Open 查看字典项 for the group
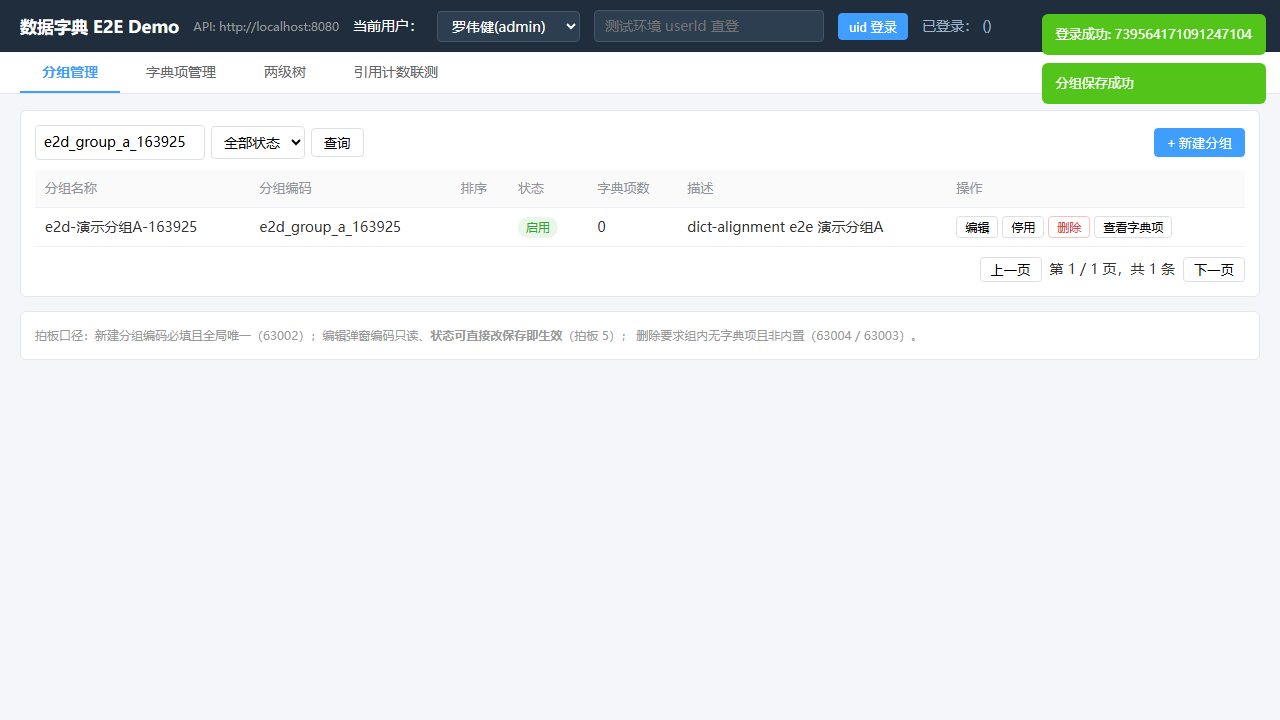1280x720 pixels. (x=1133, y=227)
